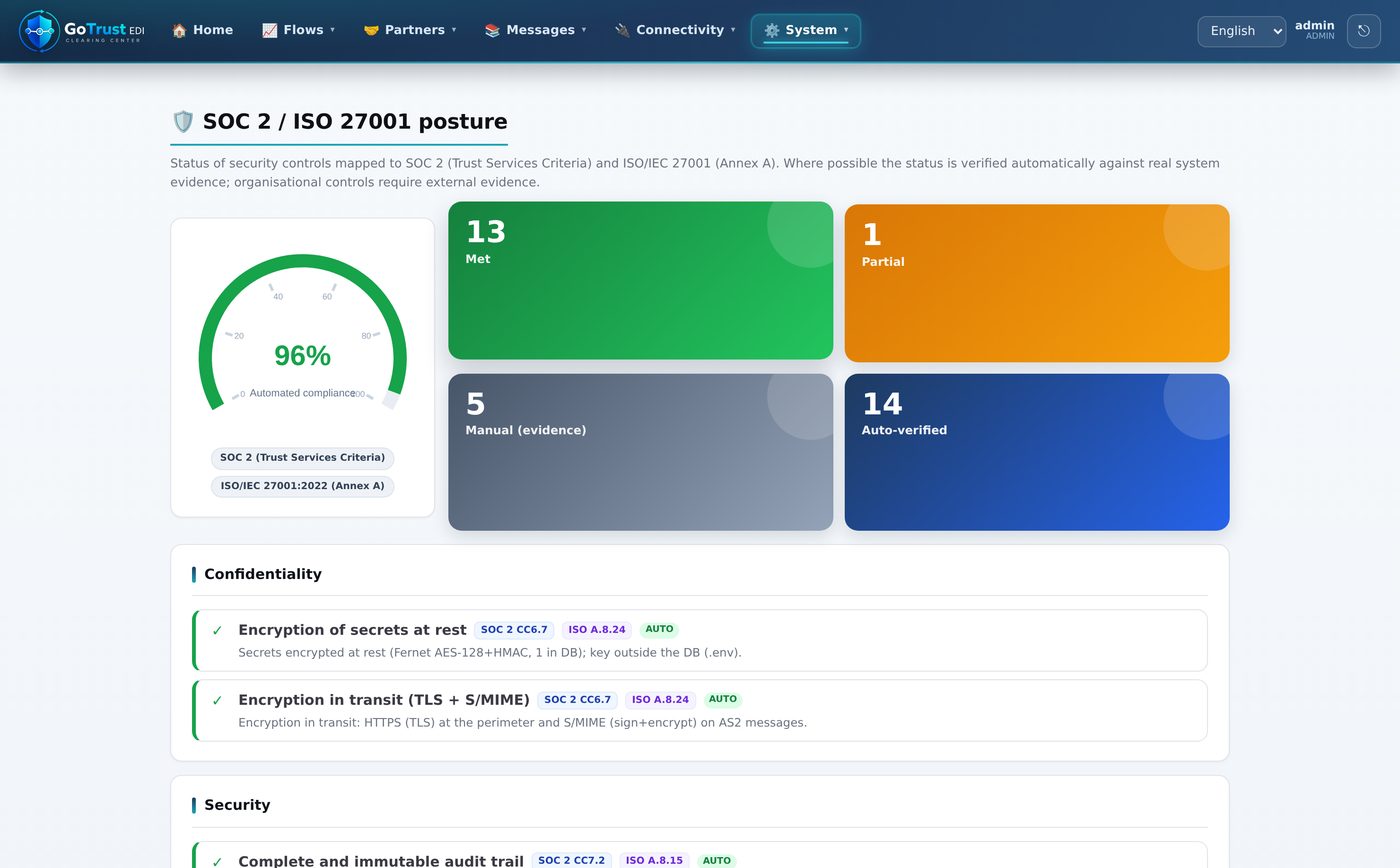Open the Messages menu
1400x868 pixels.
tap(535, 30)
